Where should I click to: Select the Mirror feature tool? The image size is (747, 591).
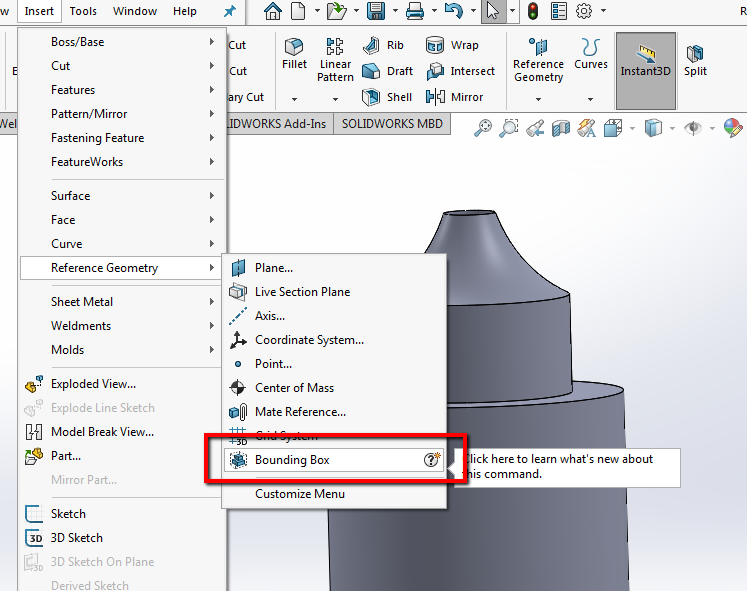[x=454, y=97]
